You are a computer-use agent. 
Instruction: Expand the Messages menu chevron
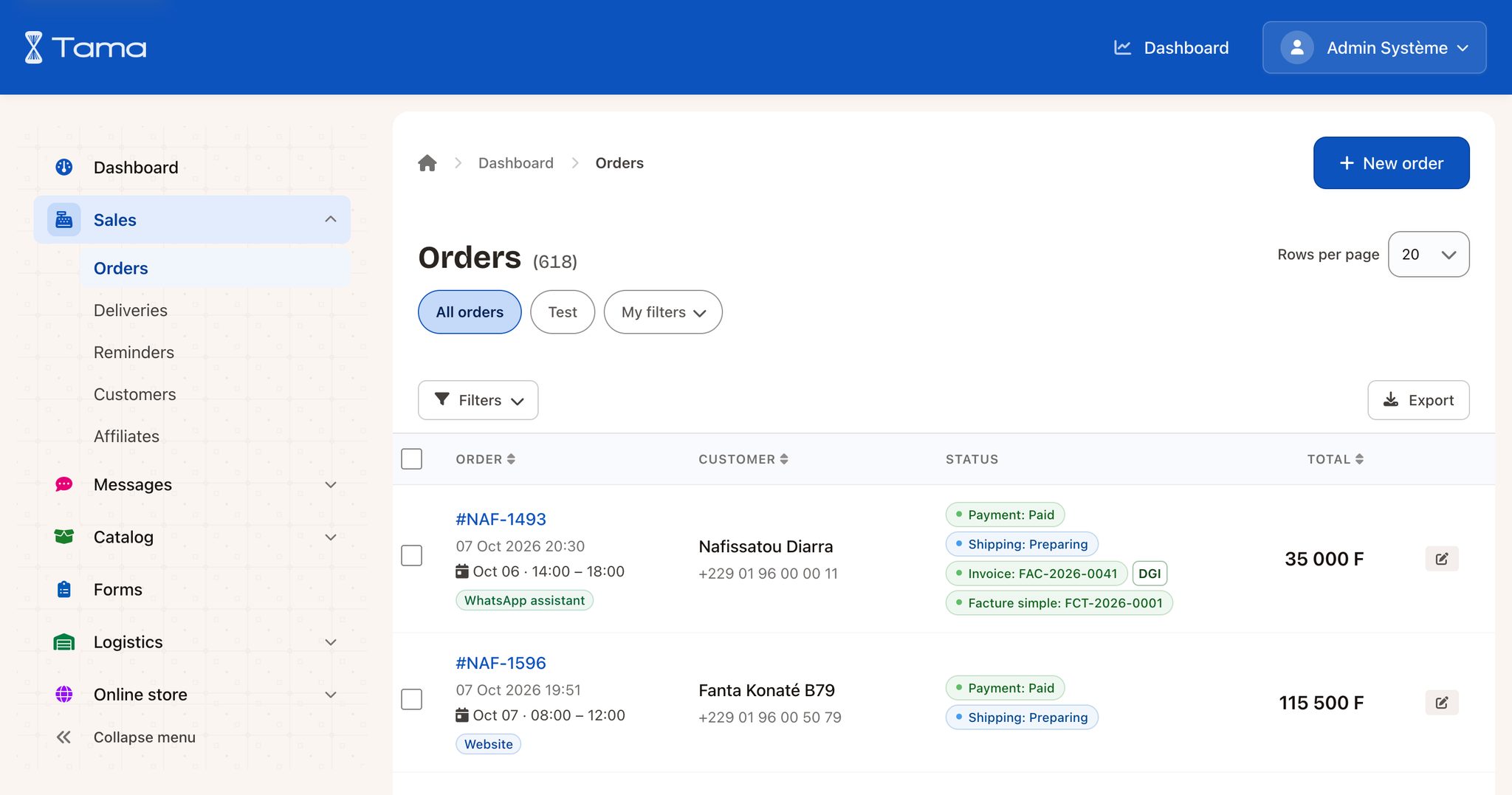331,485
